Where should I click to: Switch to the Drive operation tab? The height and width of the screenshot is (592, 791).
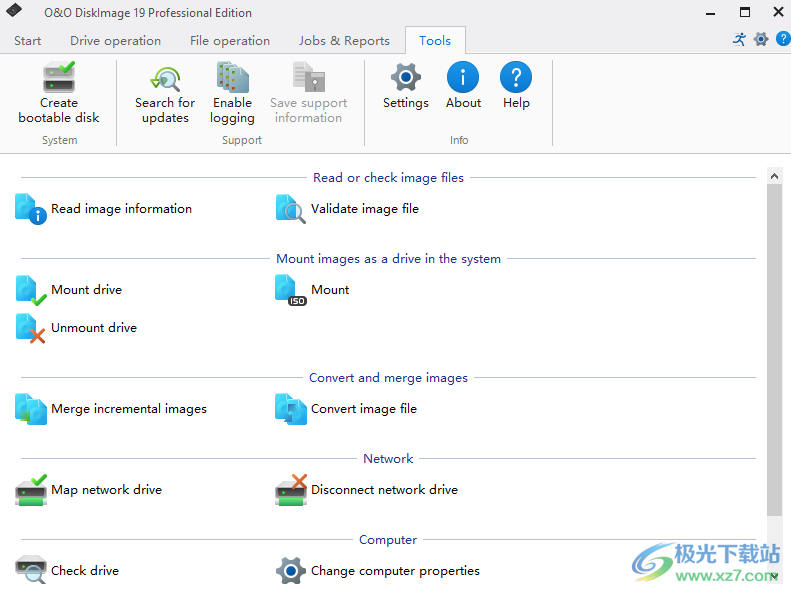coord(116,41)
